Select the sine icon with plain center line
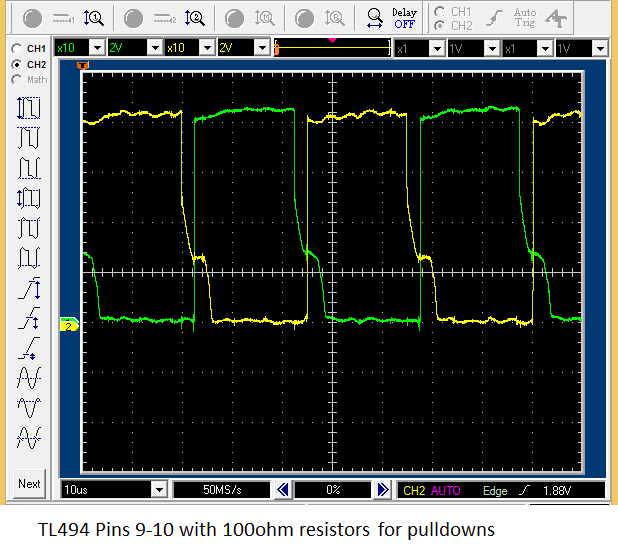The height and width of the screenshot is (546, 618). coord(29,378)
